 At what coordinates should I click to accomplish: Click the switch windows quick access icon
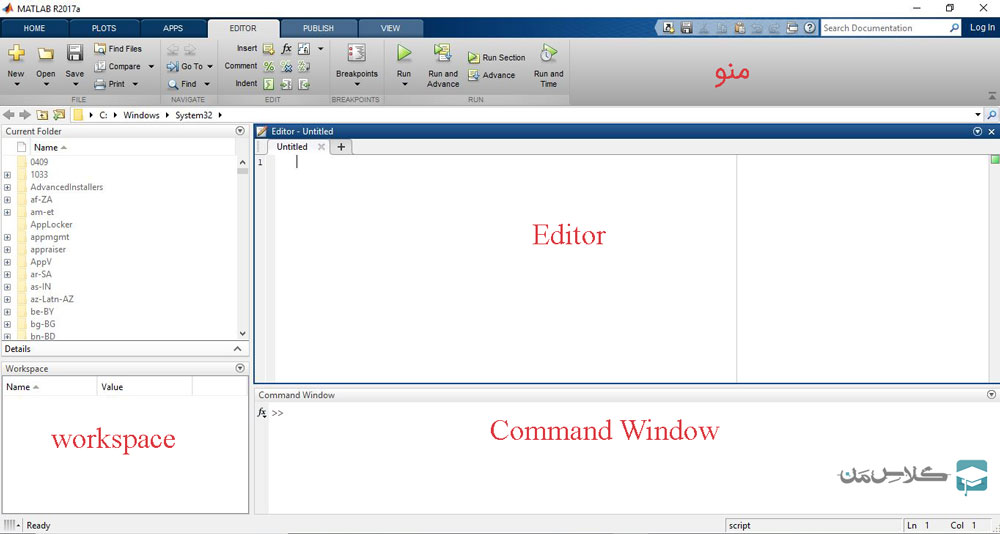(x=792, y=28)
